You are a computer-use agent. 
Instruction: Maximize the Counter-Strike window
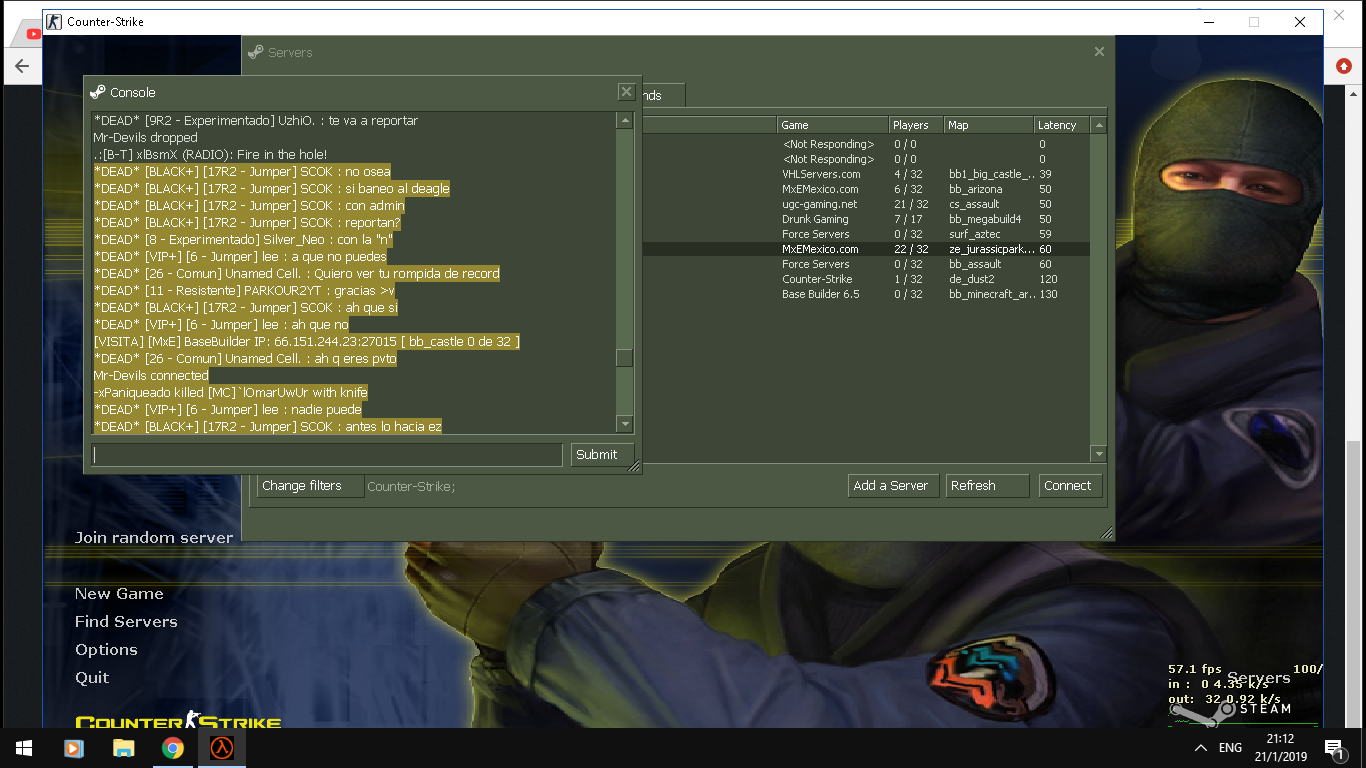tap(1254, 22)
